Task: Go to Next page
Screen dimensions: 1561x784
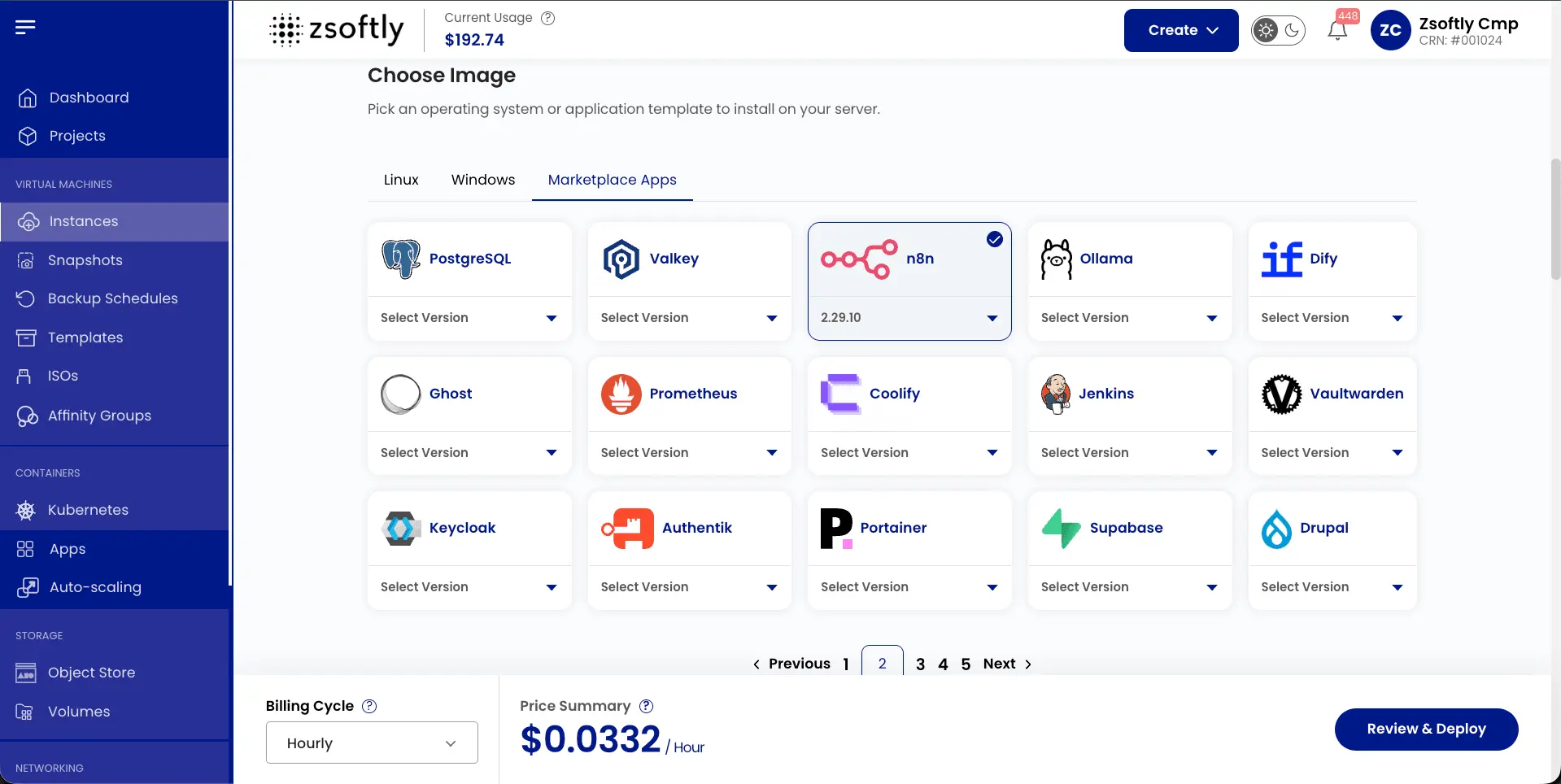Action: [1007, 664]
